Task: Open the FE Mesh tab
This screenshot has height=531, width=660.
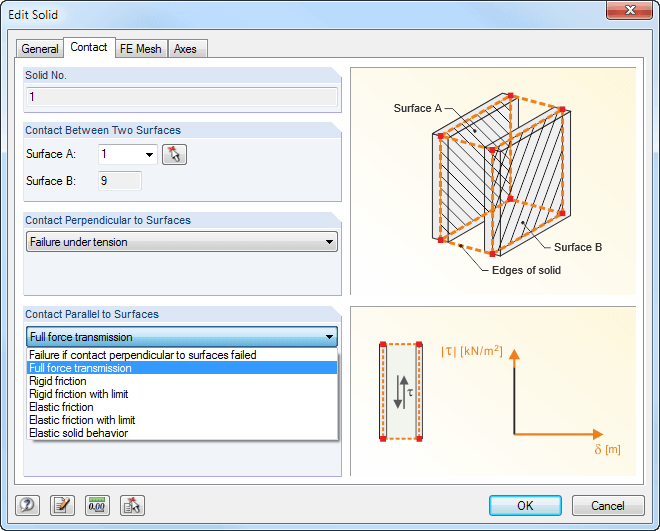Action: pyautogui.click(x=141, y=49)
